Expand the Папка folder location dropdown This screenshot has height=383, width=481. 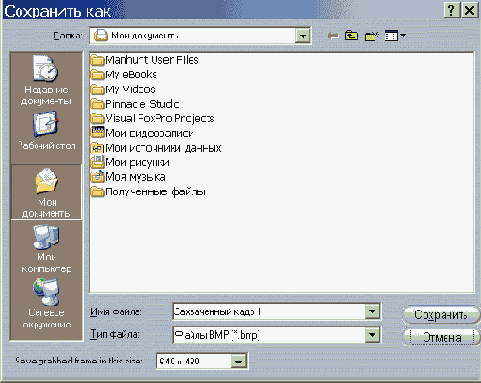[303, 36]
